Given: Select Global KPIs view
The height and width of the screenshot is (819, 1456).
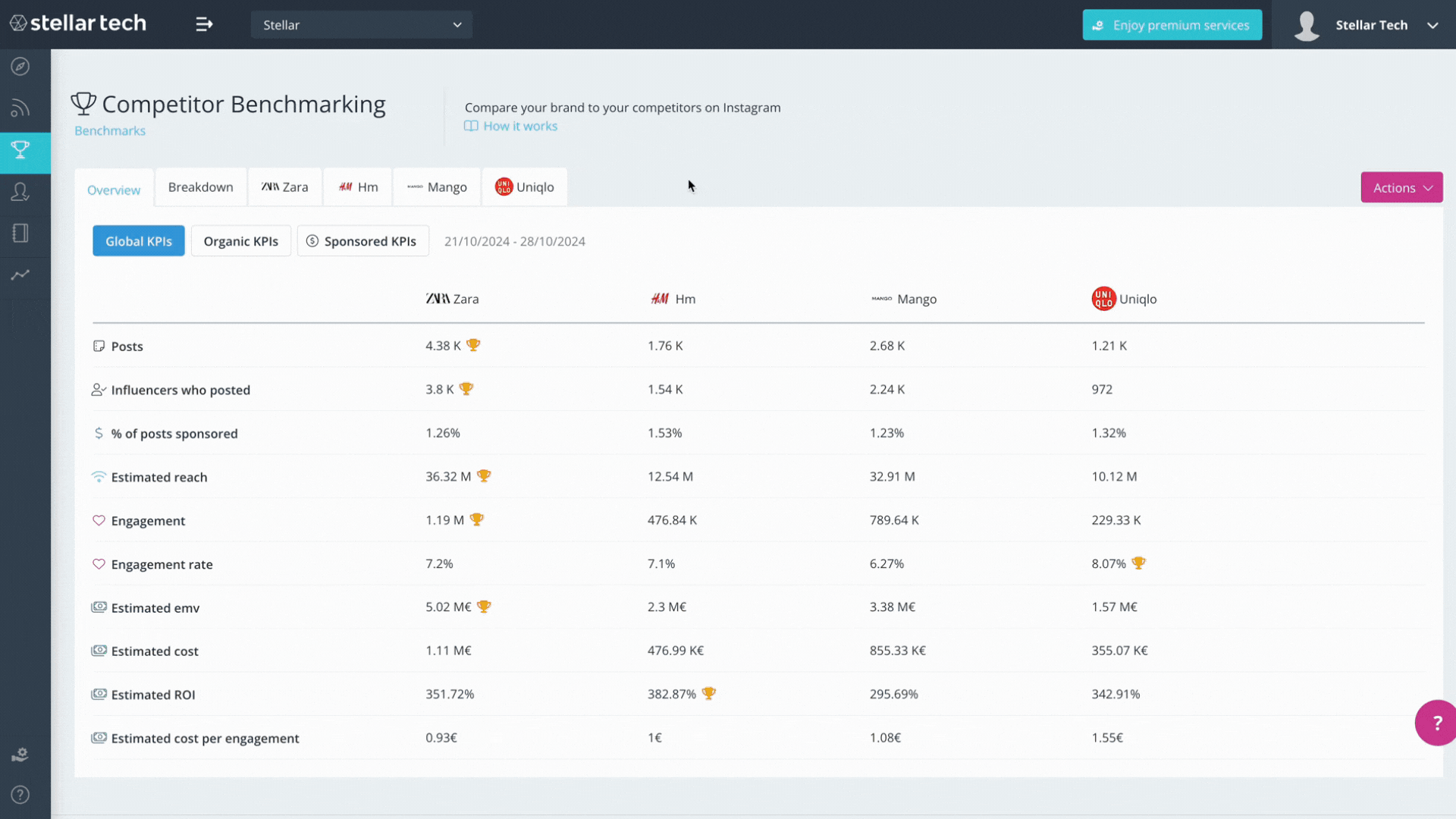Looking at the screenshot, I should (139, 241).
